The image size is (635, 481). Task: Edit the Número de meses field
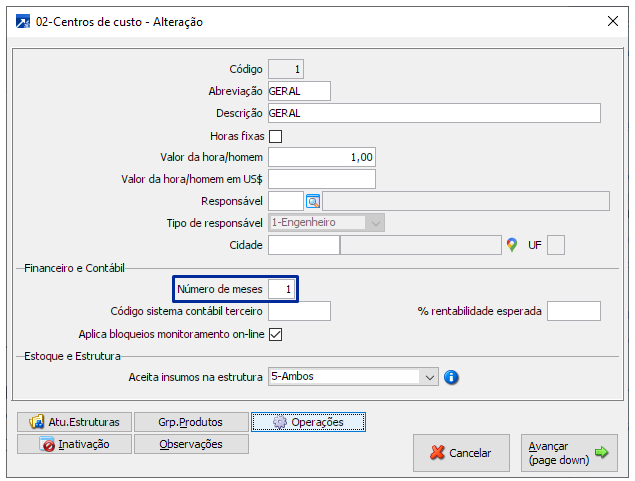tap(281, 289)
